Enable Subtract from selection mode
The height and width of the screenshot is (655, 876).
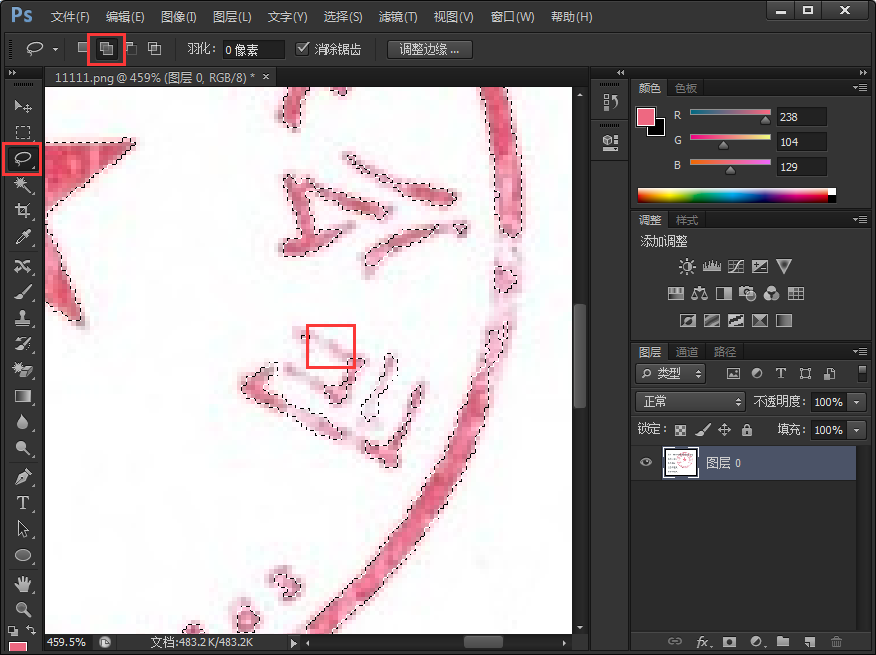131,49
